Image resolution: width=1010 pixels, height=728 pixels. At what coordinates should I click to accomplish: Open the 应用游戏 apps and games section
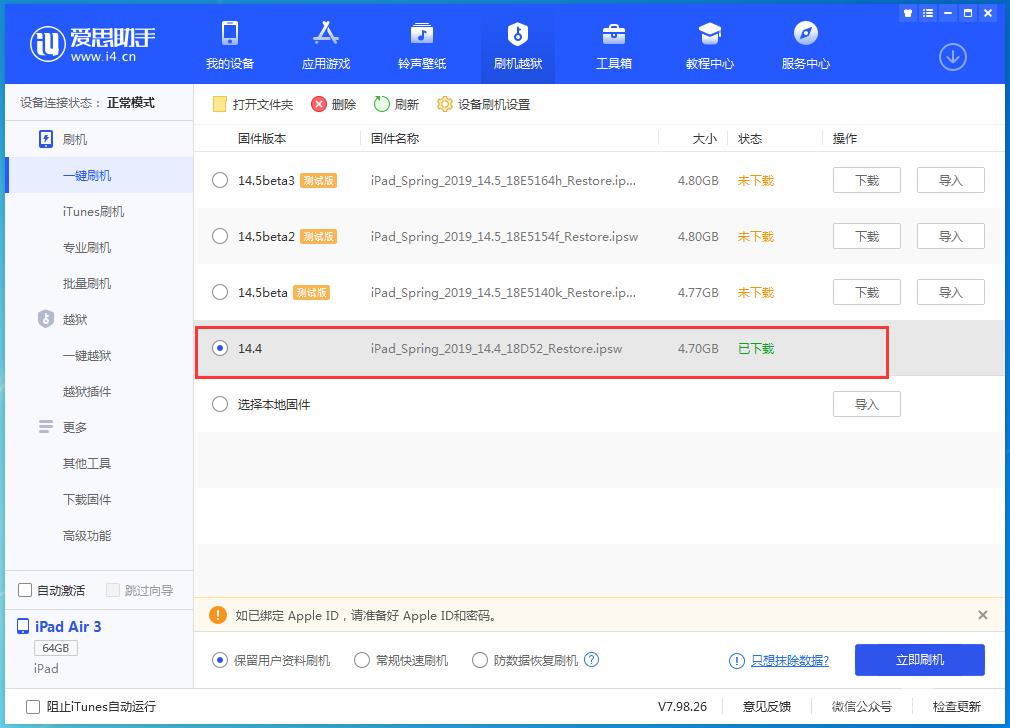point(326,44)
